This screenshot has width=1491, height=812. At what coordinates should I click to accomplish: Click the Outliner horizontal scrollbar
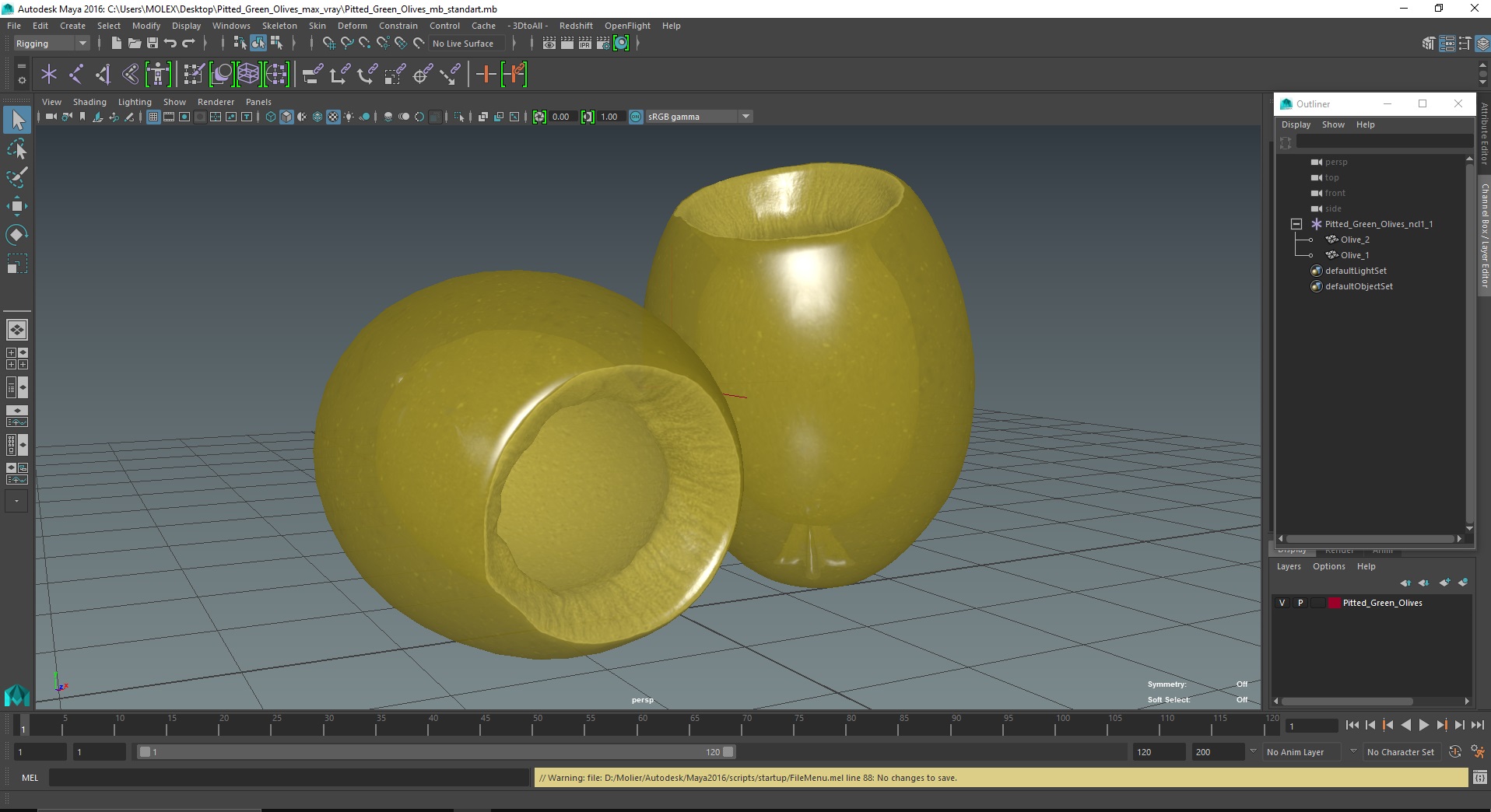[x=1370, y=538]
